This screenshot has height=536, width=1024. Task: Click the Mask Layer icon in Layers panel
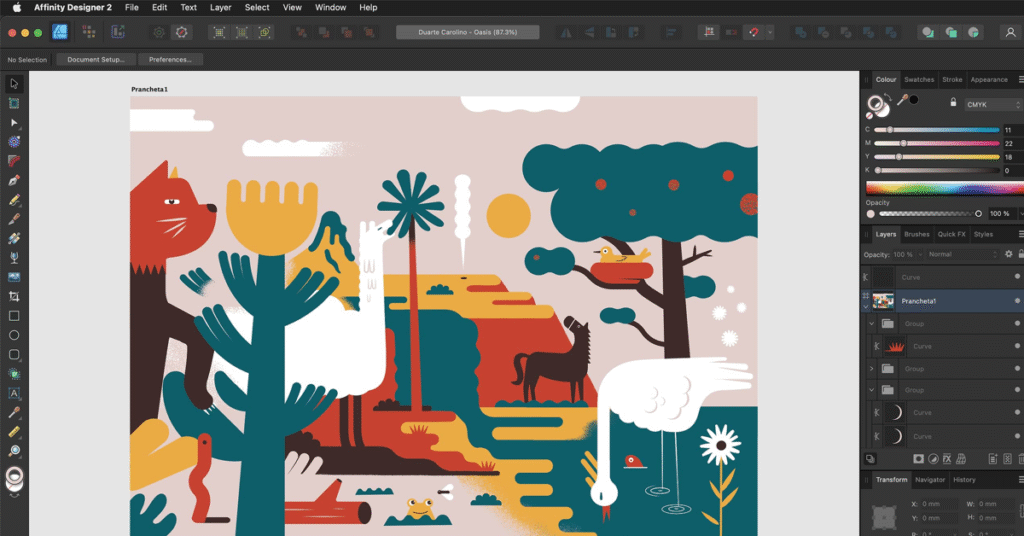click(x=918, y=459)
